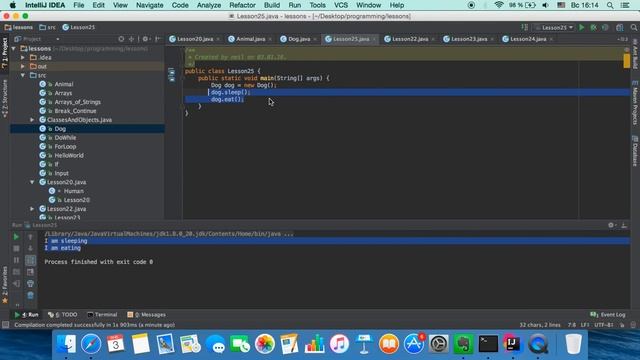Click src breadcrumb in navigation bar
Image resolution: width=640 pixels, height=360 pixels.
point(47,27)
